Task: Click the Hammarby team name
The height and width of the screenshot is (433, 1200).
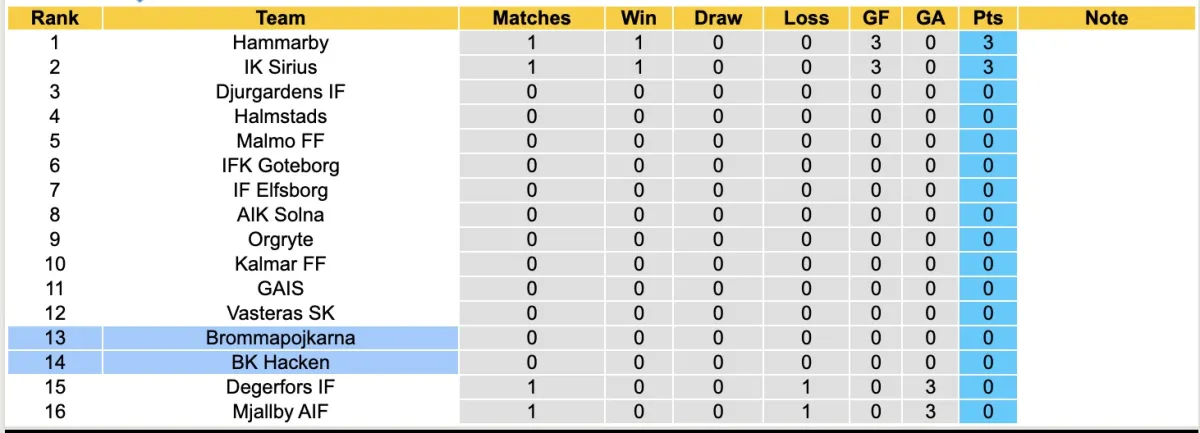Action: coord(280,43)
